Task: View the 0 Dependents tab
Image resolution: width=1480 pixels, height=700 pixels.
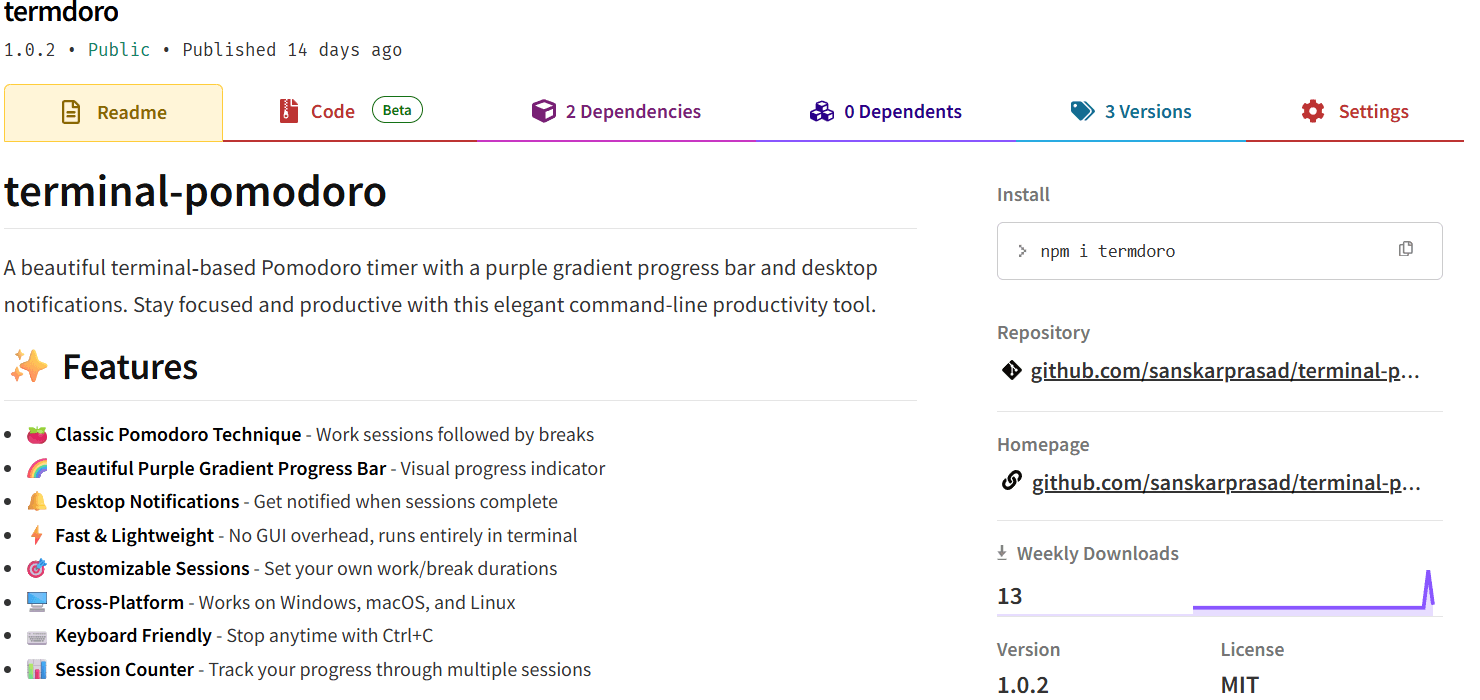Action: [902, 112]
